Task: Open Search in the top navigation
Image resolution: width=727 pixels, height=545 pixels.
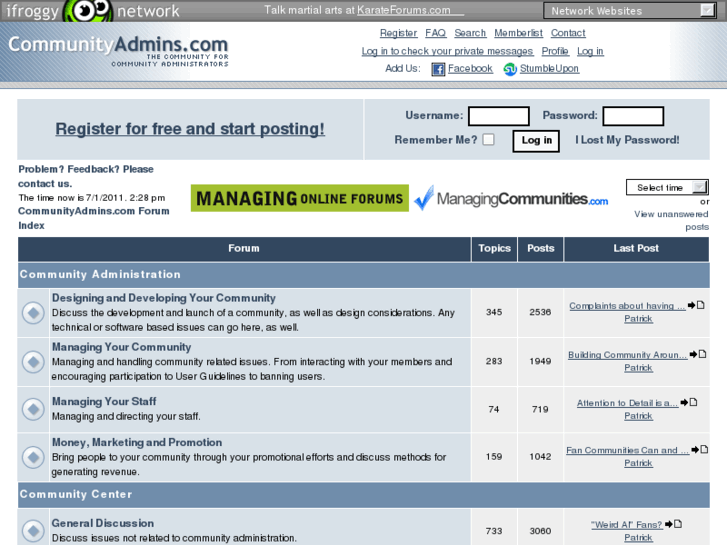Action: click(470, 33)
